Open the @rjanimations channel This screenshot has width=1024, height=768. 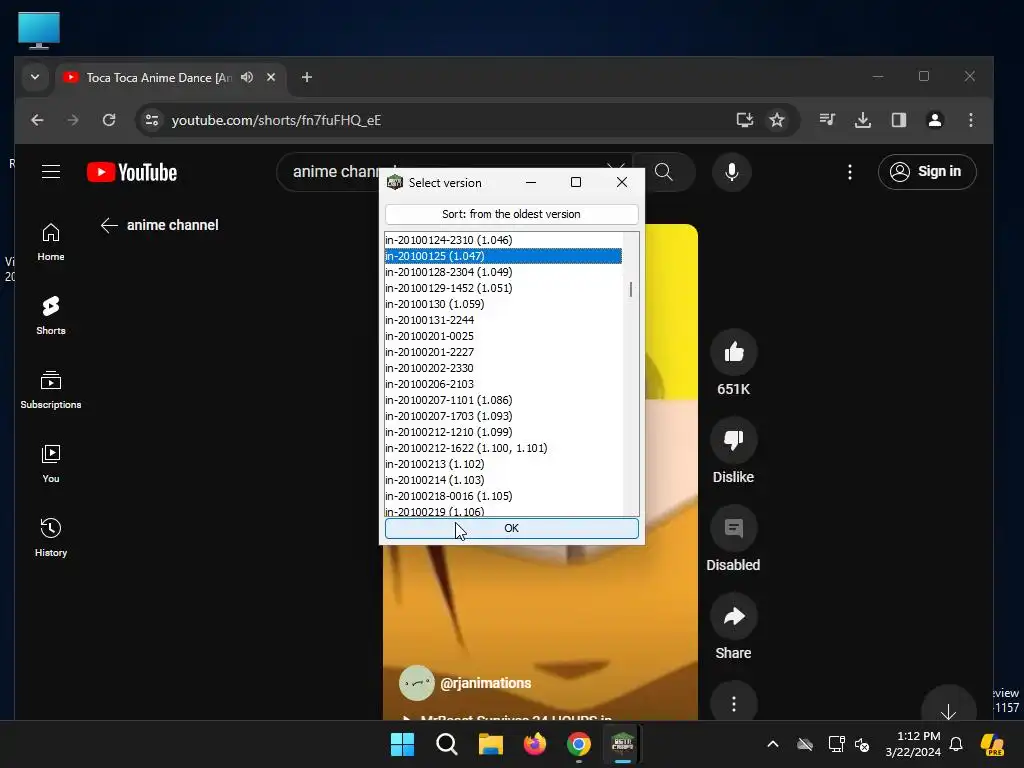[485, 683]
